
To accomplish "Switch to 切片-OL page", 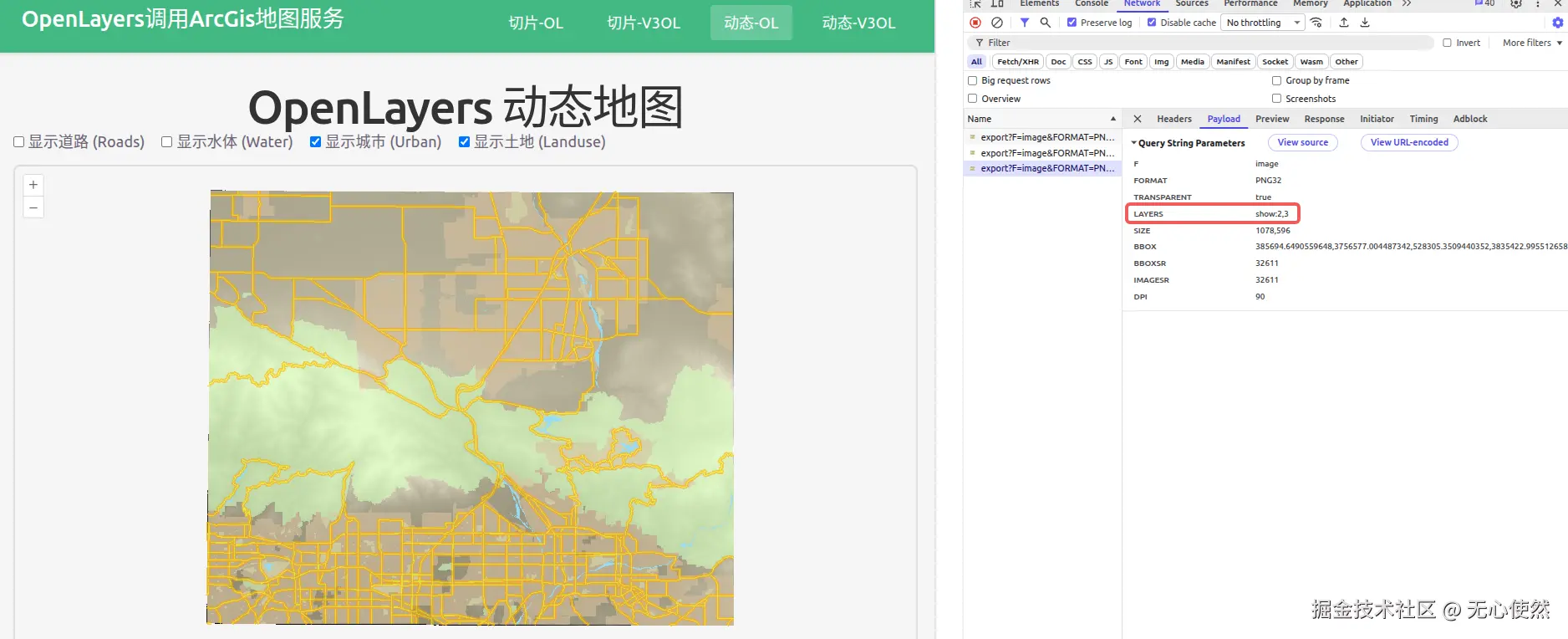I will coord(536,23).
